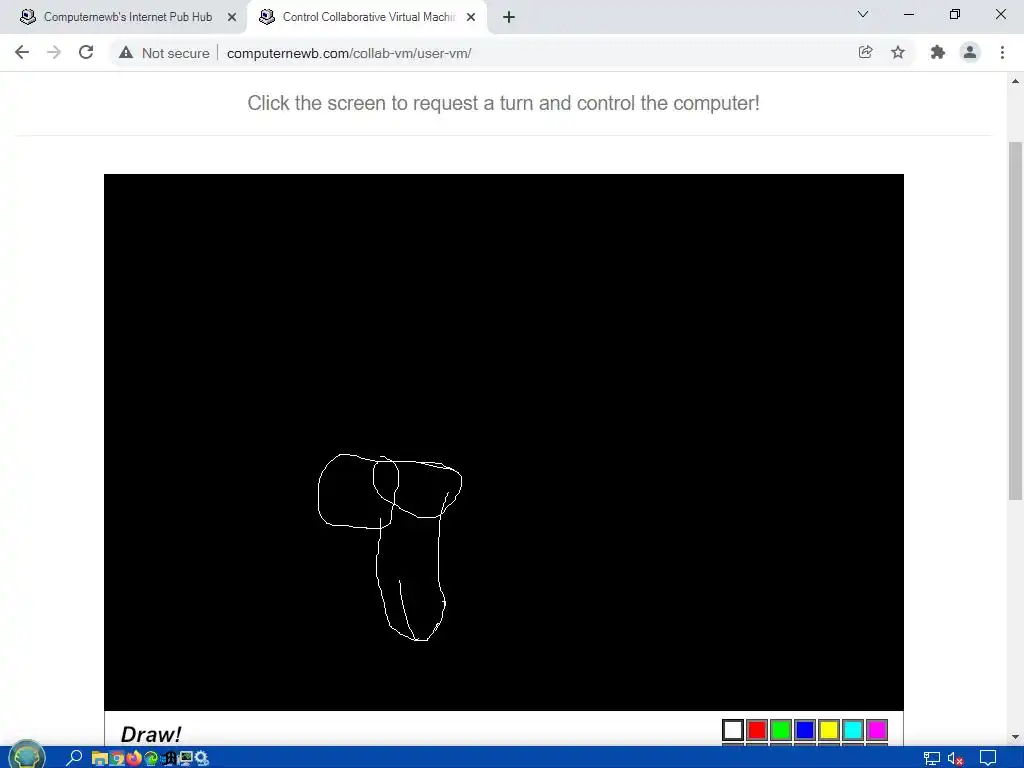Viewport: 1024px width, 768px height.
Task: Open the Chrome profile avatar
Action: point(970,52)
